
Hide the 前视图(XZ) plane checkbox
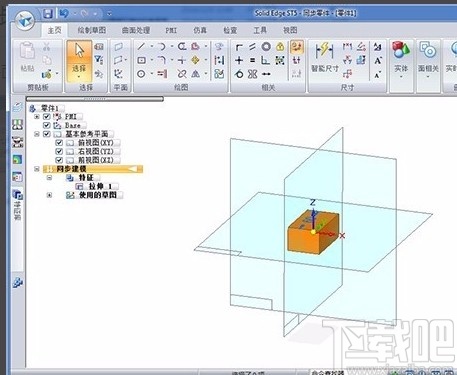(x=59, y=160)
